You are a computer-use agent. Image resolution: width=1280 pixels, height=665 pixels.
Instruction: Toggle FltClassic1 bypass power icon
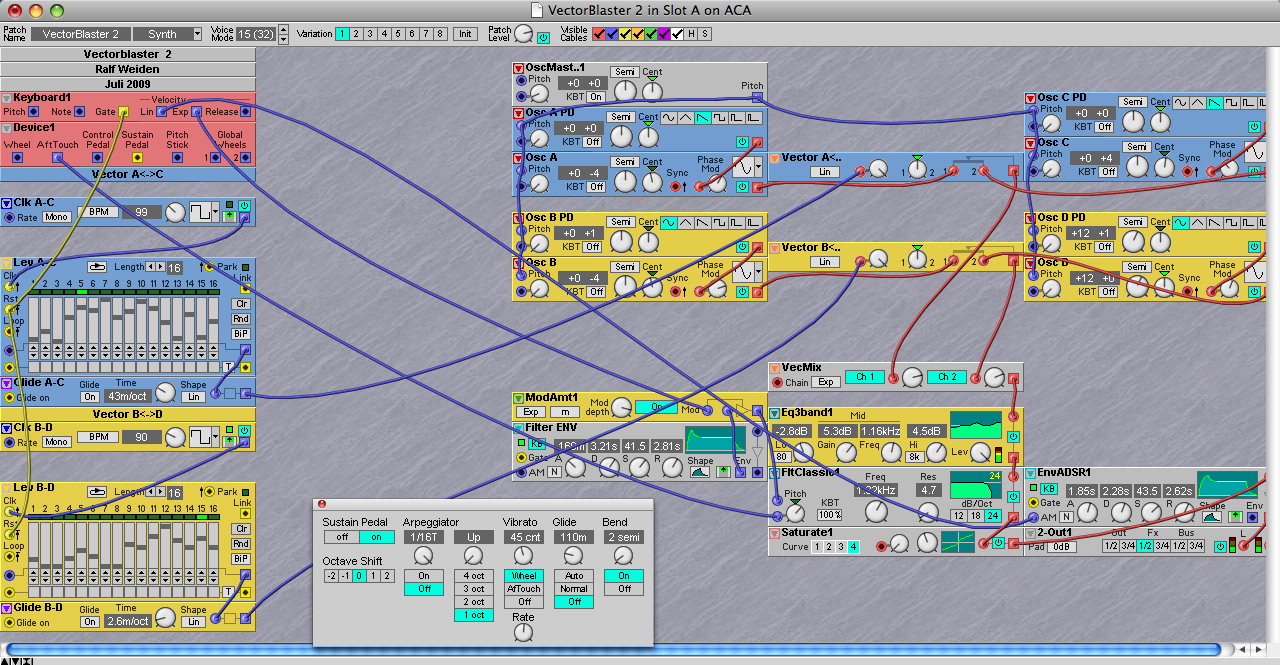coord(1013,497)
